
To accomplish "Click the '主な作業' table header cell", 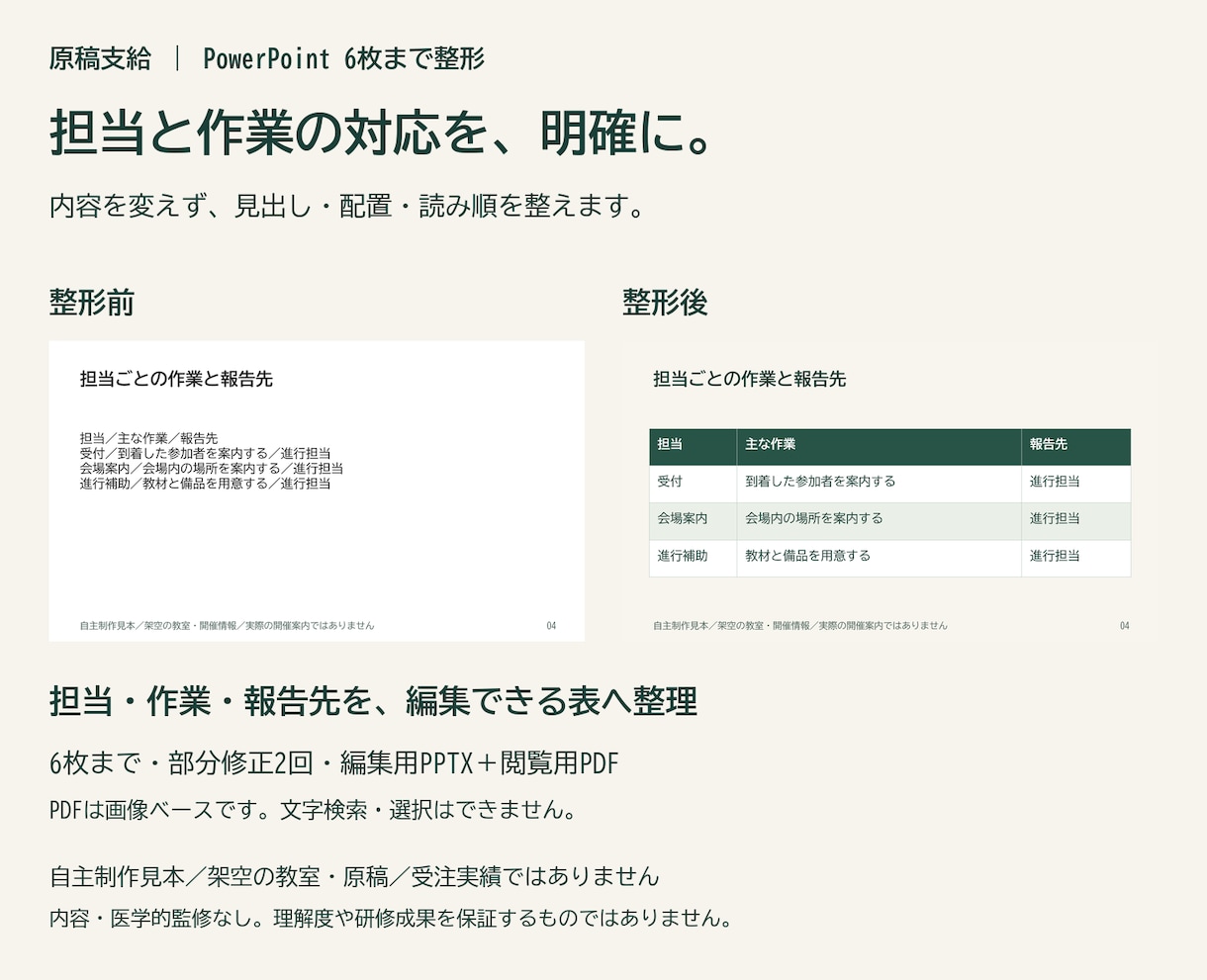I will 879,445.
